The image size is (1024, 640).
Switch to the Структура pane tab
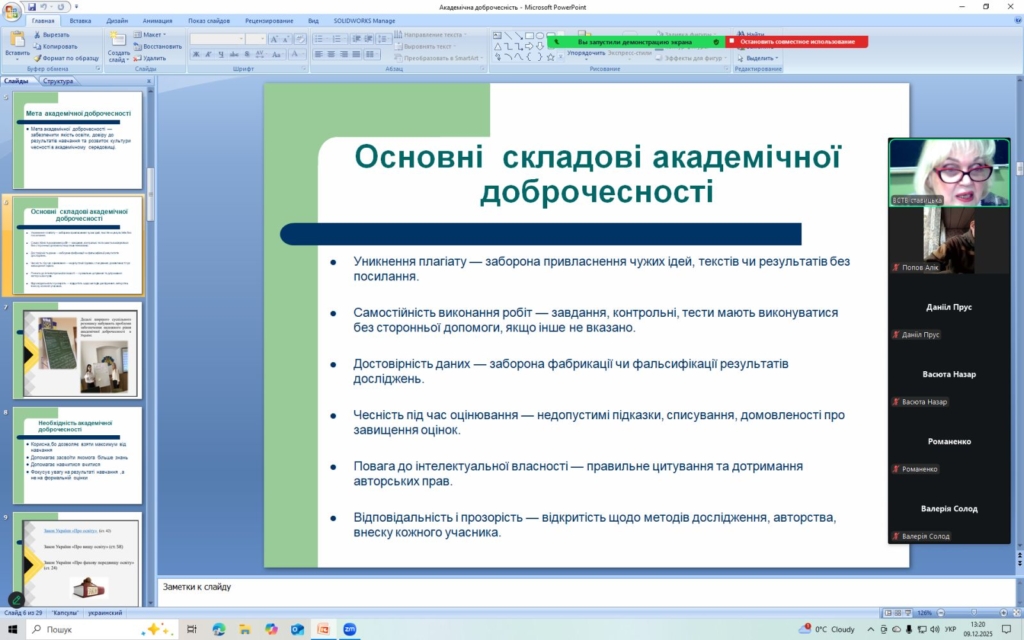coord(58,81)
